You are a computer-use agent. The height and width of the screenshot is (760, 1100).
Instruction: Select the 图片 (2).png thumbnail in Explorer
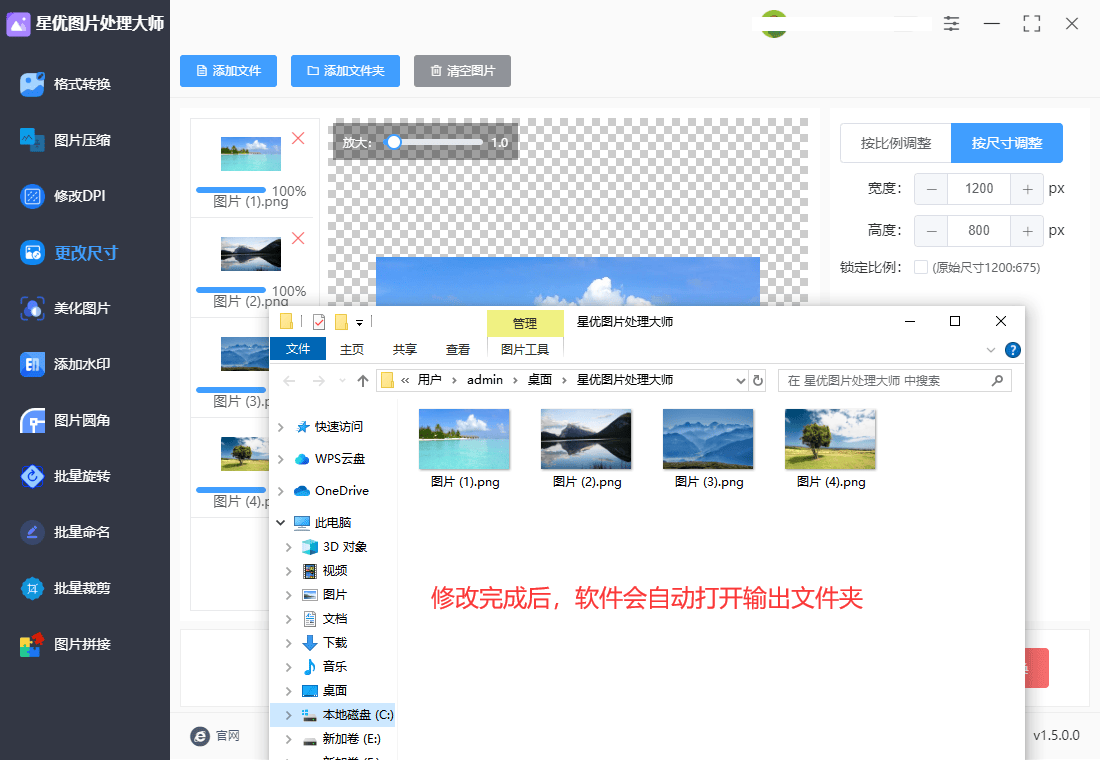click(x=586, y=438)
